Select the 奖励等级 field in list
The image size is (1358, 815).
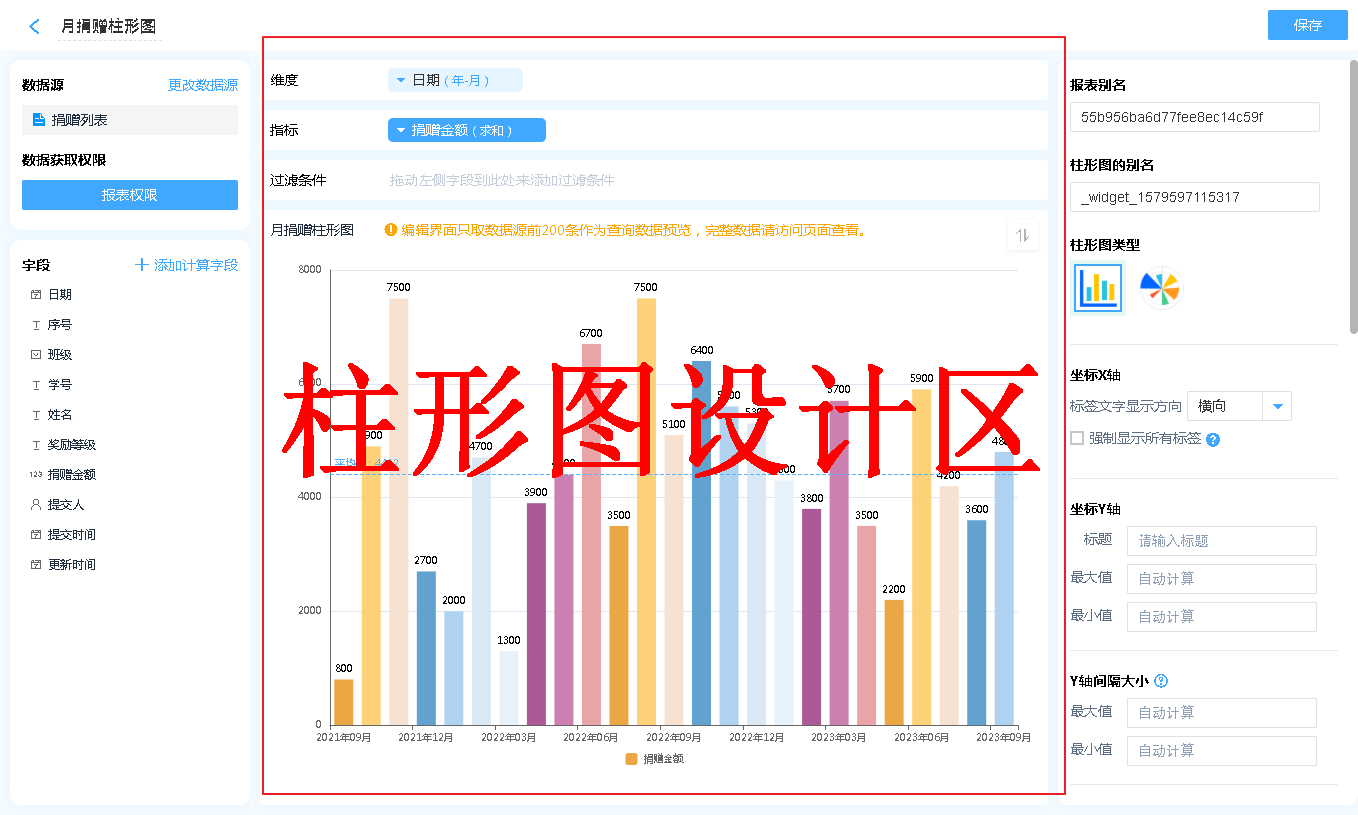(x=71, y=445)
